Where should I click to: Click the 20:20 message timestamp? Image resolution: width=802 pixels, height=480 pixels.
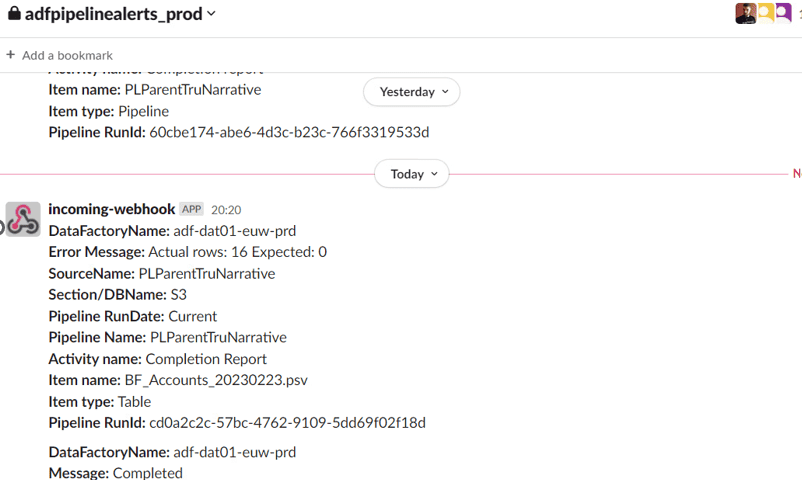click(x=226, y=210)
